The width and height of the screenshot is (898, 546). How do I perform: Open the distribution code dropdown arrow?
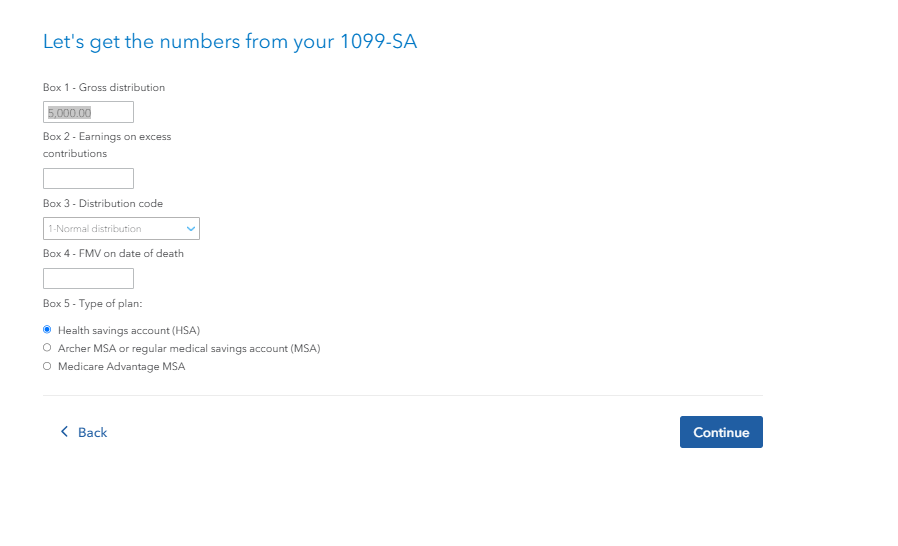(191, 229)
